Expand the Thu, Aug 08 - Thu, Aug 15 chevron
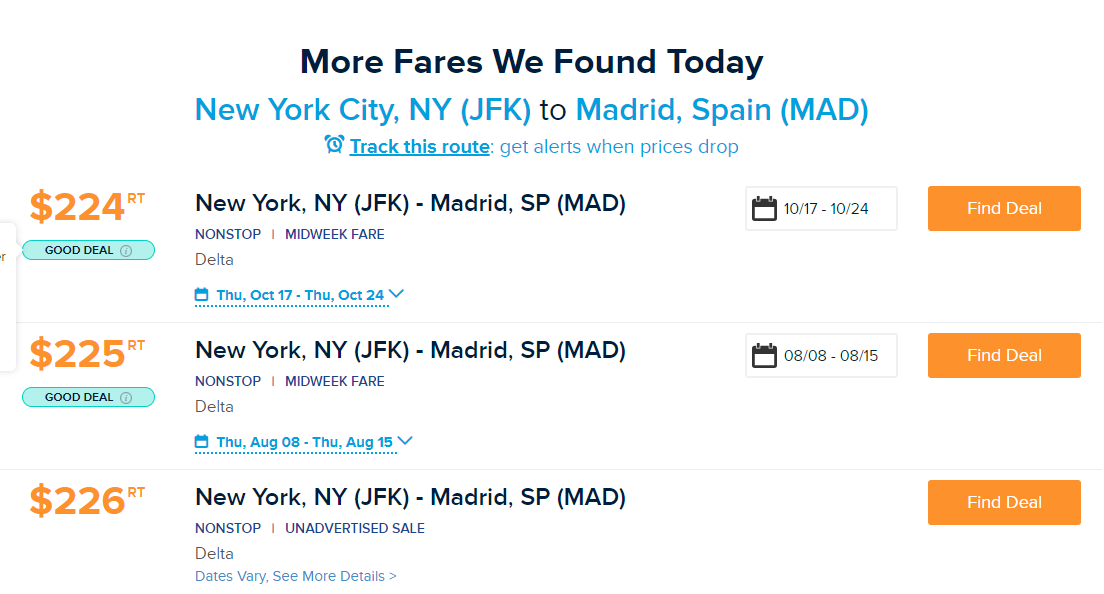Screen dimensions: 1104x594 point(405,441)
